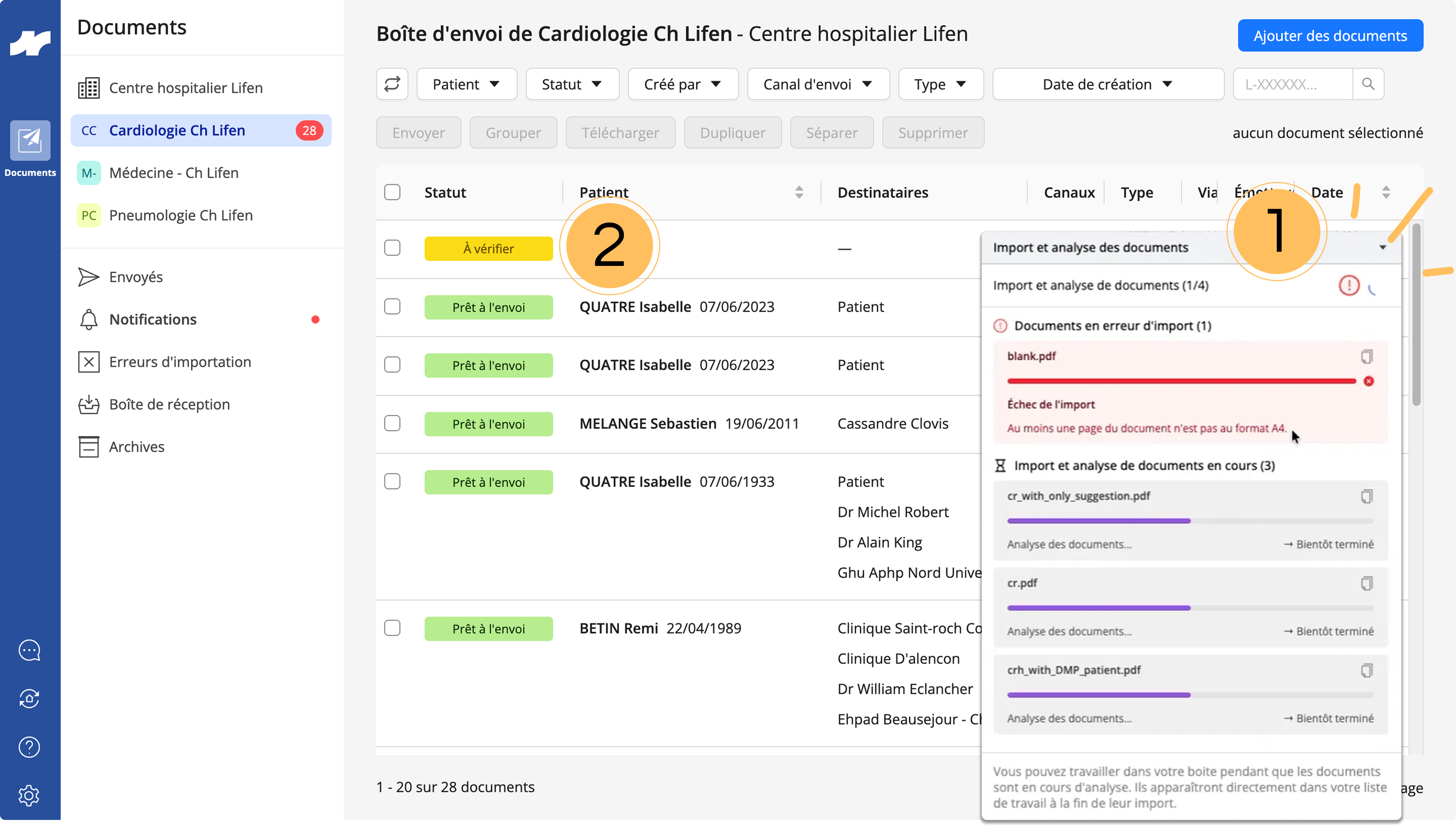Screen dimensions: 1456x826
Task: Check the À vérifier document row
Action: [x=392, y=248]
